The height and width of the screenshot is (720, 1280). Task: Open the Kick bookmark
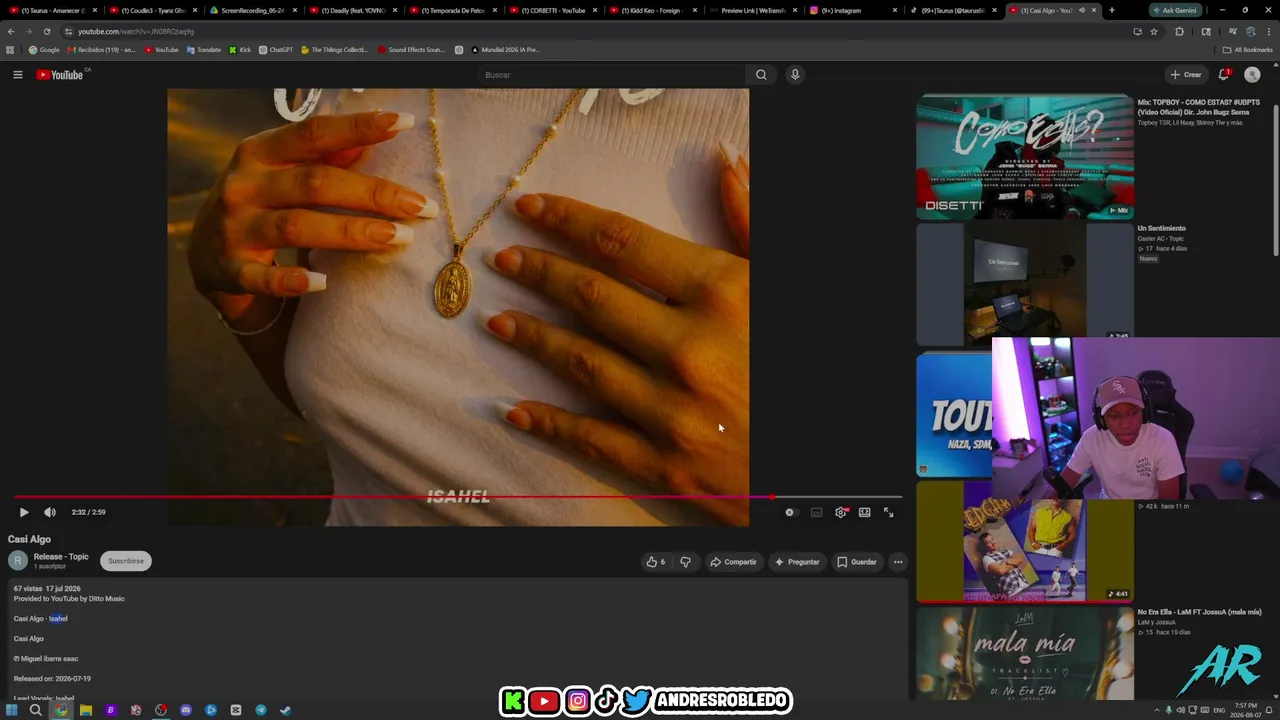pos(240,49)
